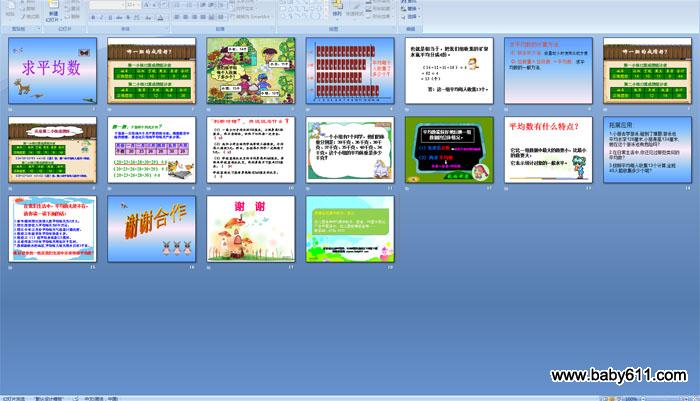Open the font size dropdown
700x401 pixels.
click(x=139, y=5)
